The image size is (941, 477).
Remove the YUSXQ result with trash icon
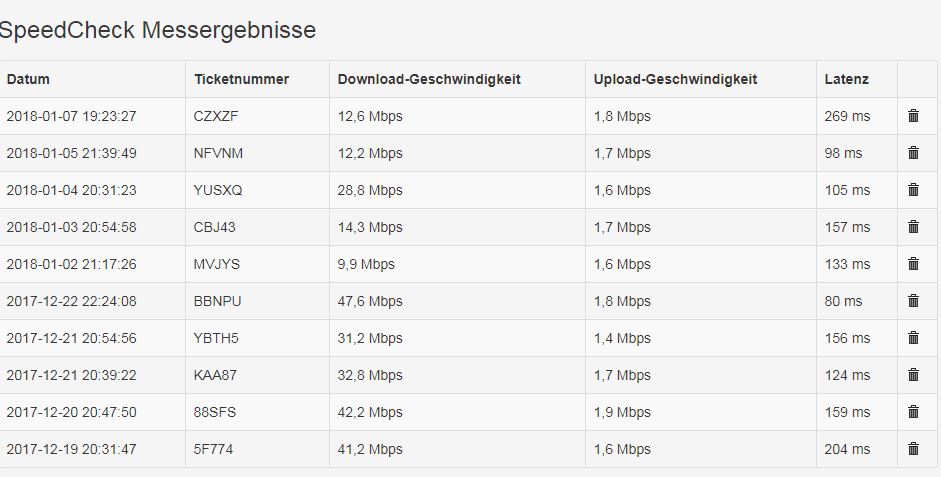pyautogui.click(x=913, y=190)
